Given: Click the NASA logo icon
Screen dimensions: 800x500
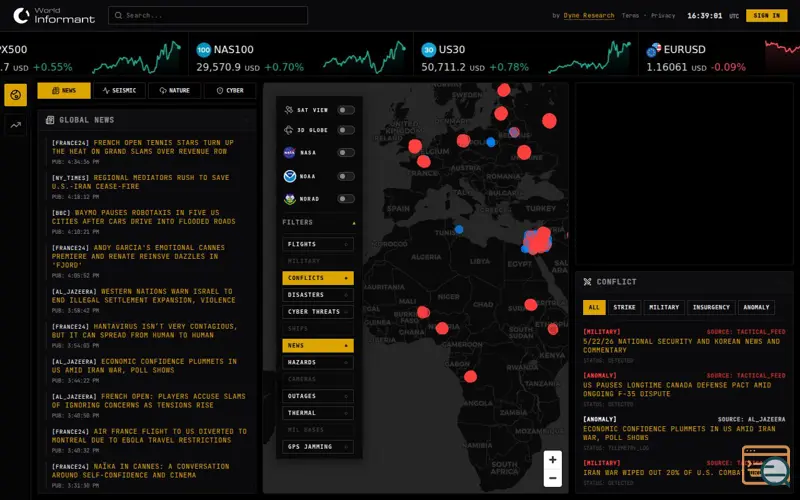Looking at the screenshot, I should click(x=290, y=153).
